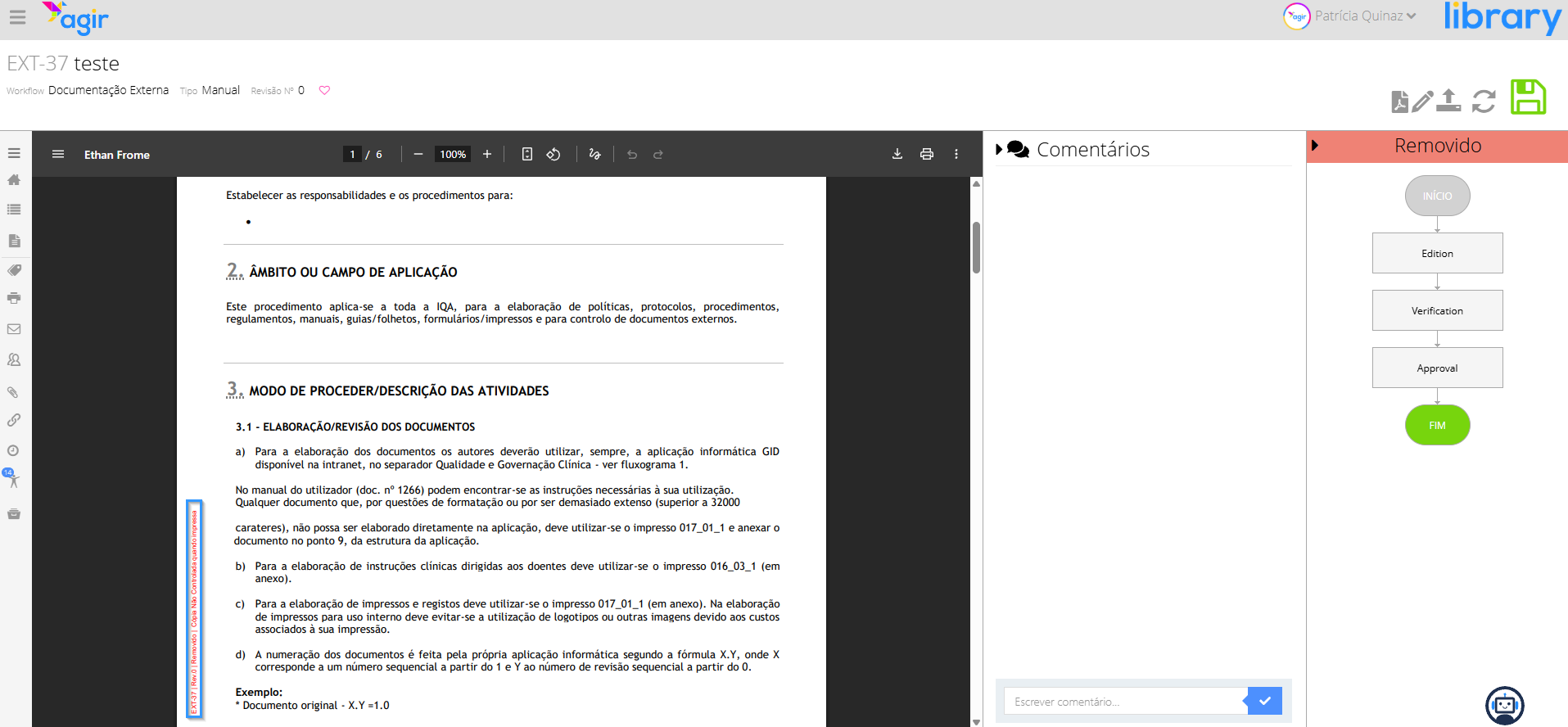
Task: Click the Comentários heading
Action: click(1093, 149)
